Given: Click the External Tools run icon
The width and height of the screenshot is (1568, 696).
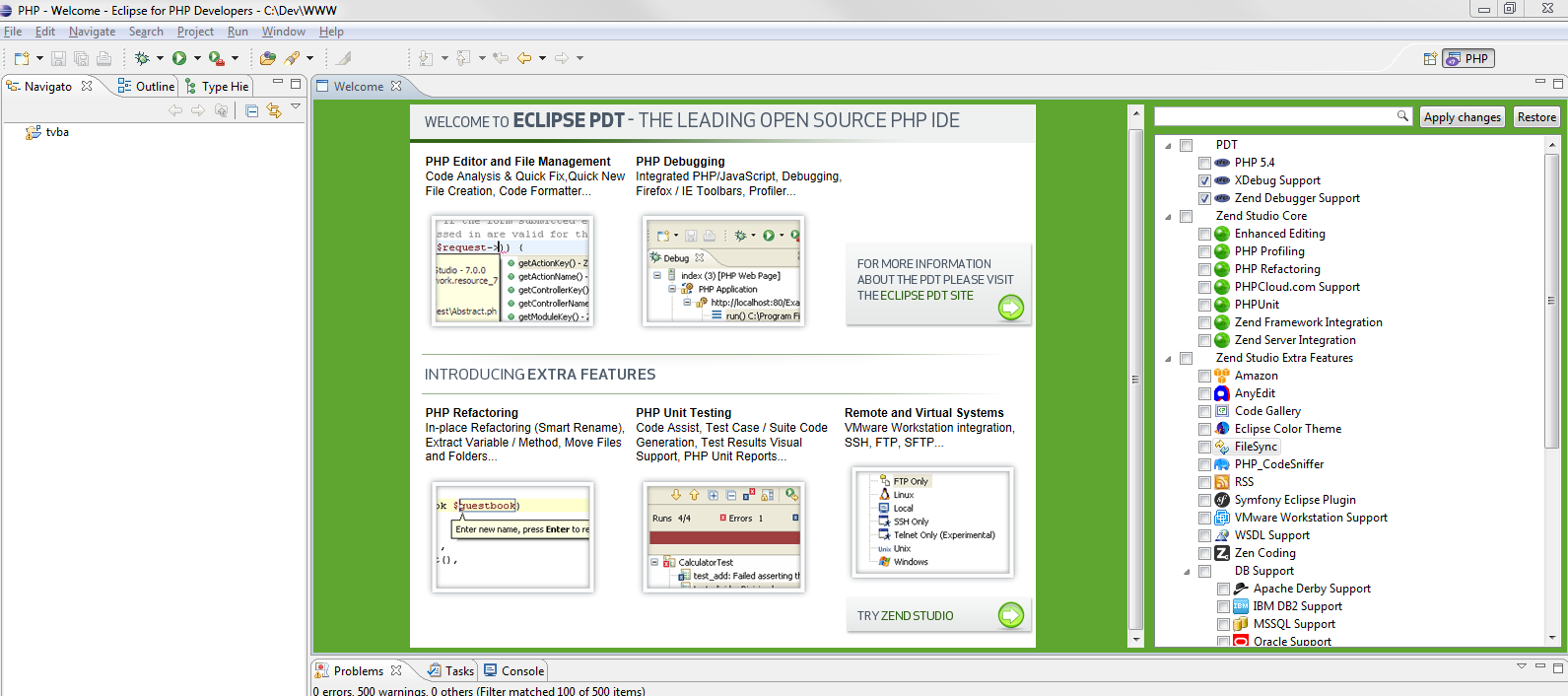Looking at the screenshot, I should coord(216,58).
